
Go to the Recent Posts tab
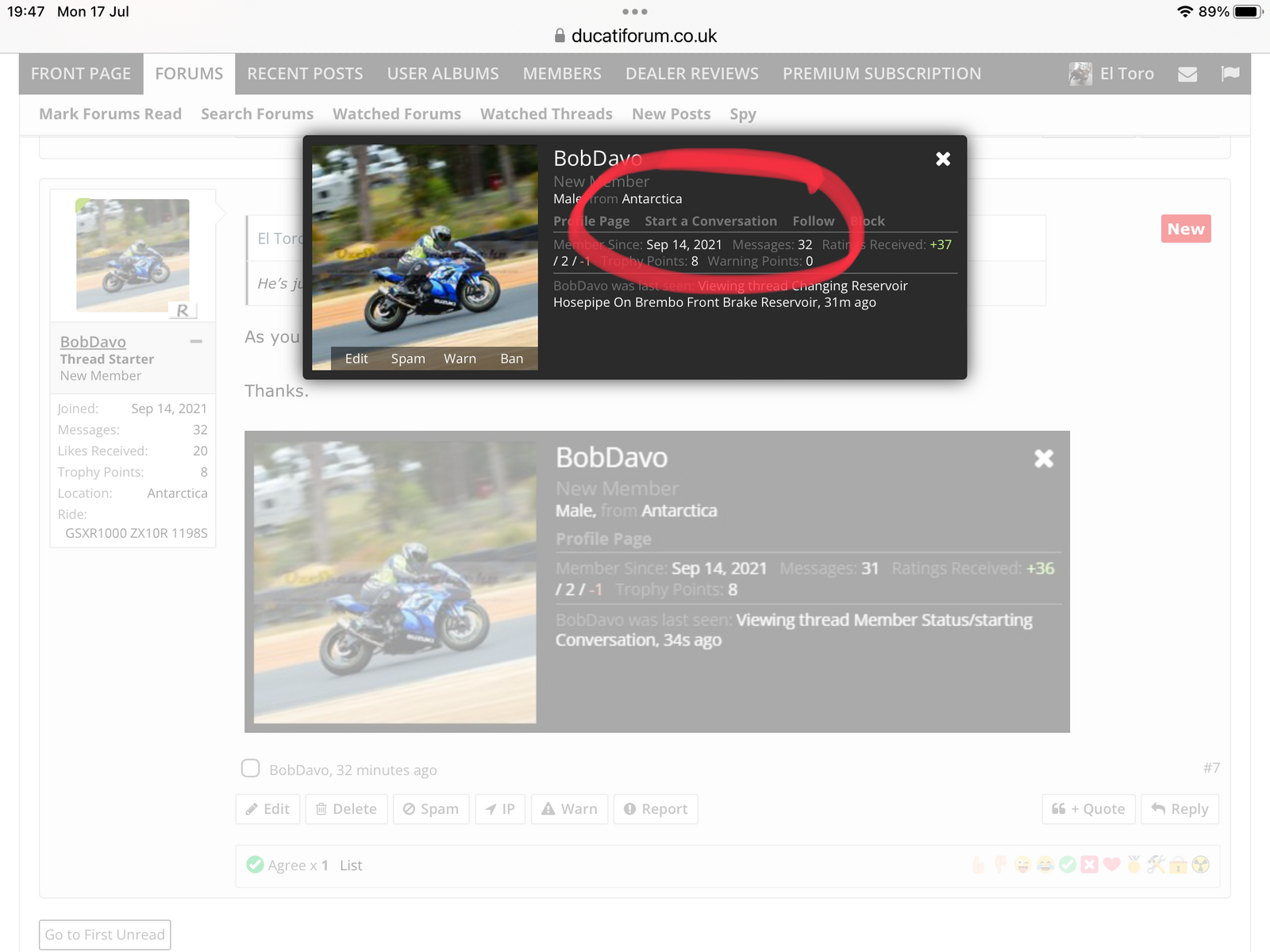[305, 74]
